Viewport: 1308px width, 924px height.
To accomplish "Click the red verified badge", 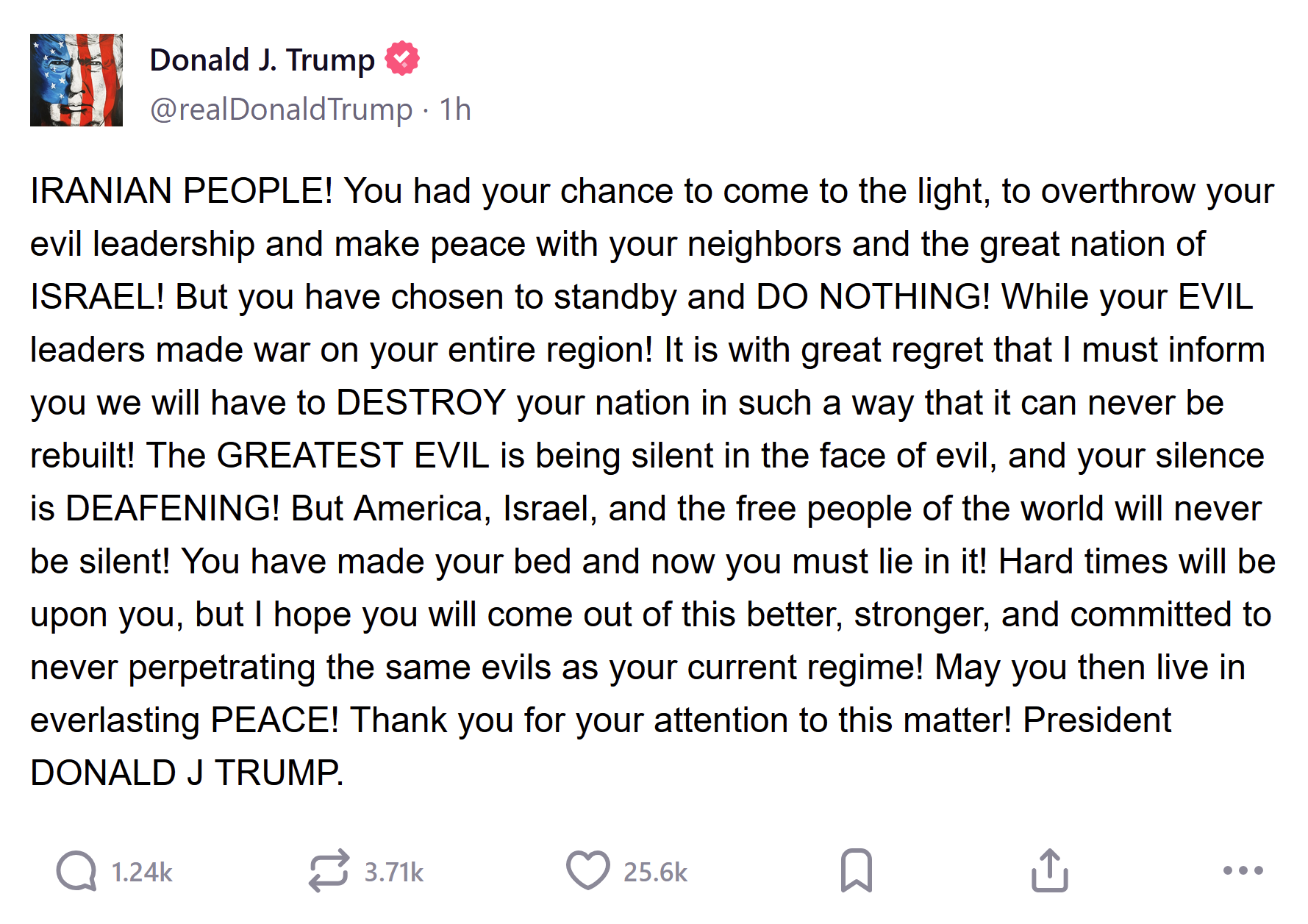I will [402, 59].
